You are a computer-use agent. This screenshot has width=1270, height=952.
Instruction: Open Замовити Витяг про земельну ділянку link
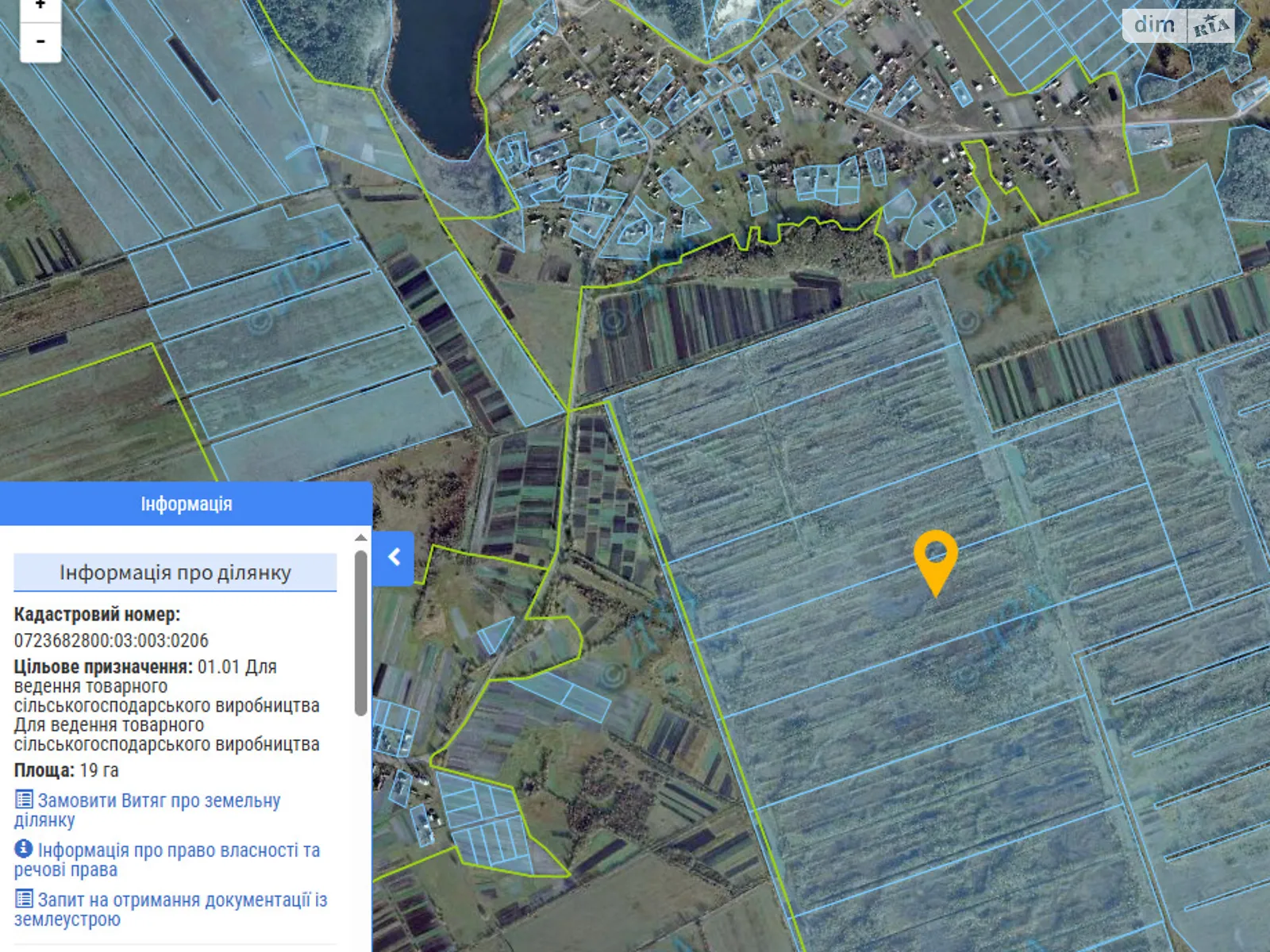tap(159, 801)
